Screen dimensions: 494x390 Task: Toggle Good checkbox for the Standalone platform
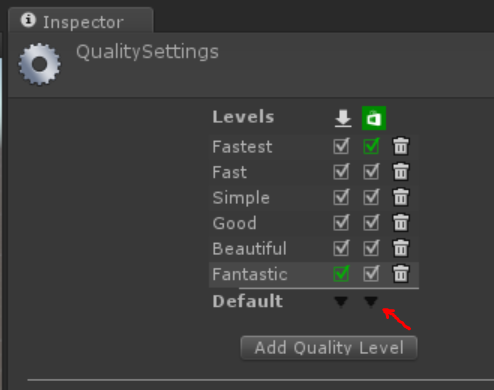[x=341, y=223]
